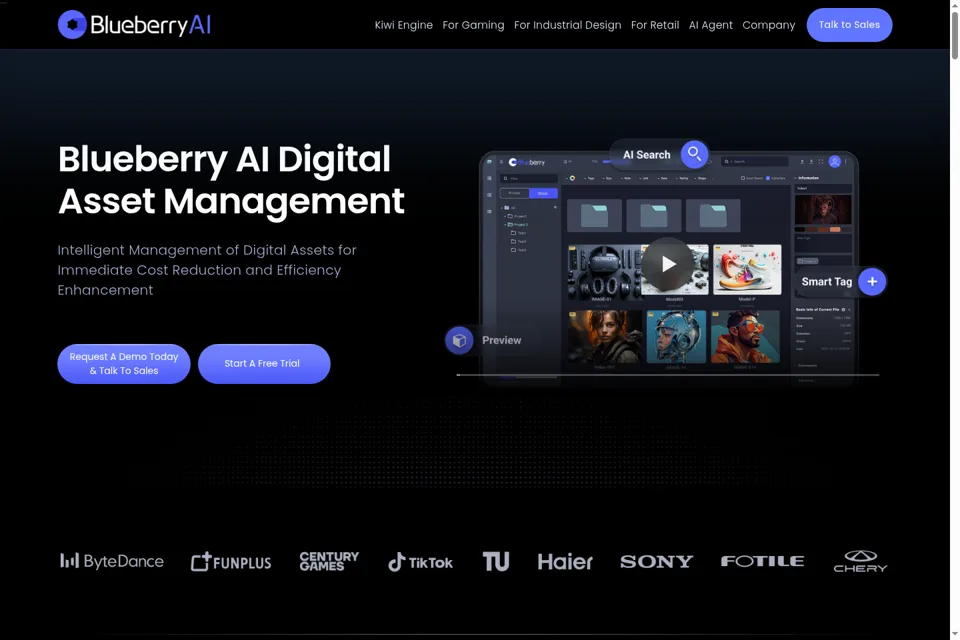Open the Company menu
The height and width of the screenshot is (640, 960).
769,25
